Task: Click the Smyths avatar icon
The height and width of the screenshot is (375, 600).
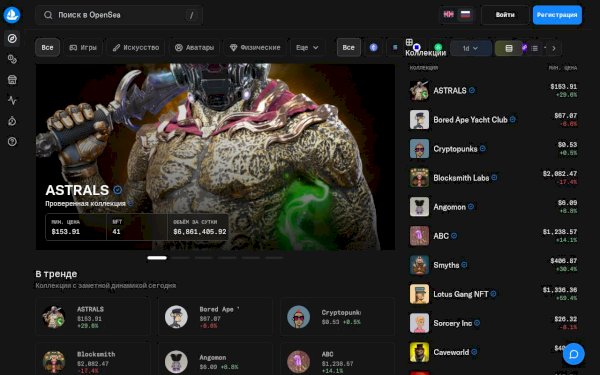Action: pos(419,265)
